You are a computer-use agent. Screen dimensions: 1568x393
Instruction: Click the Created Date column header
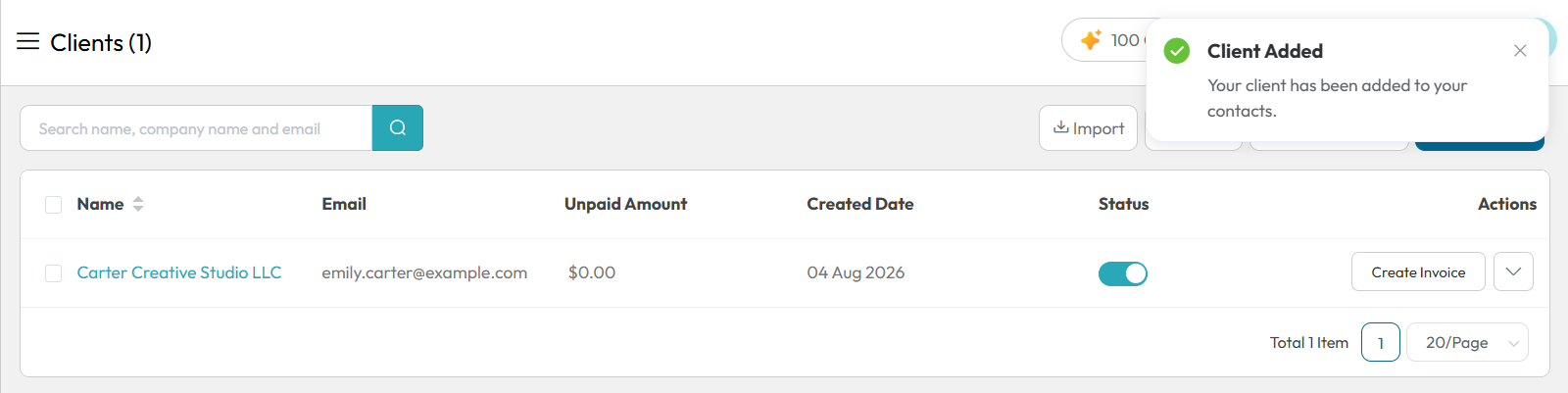click(x=860, y=204)
